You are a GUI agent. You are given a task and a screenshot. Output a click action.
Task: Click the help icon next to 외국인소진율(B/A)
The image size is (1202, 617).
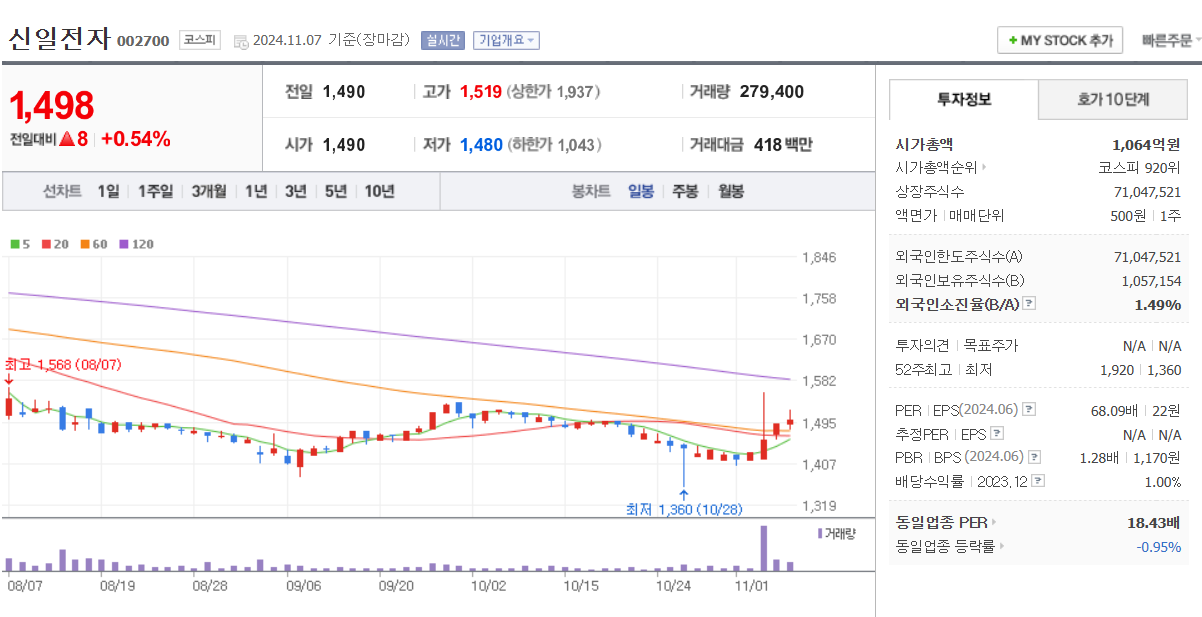pos(1029,304)
